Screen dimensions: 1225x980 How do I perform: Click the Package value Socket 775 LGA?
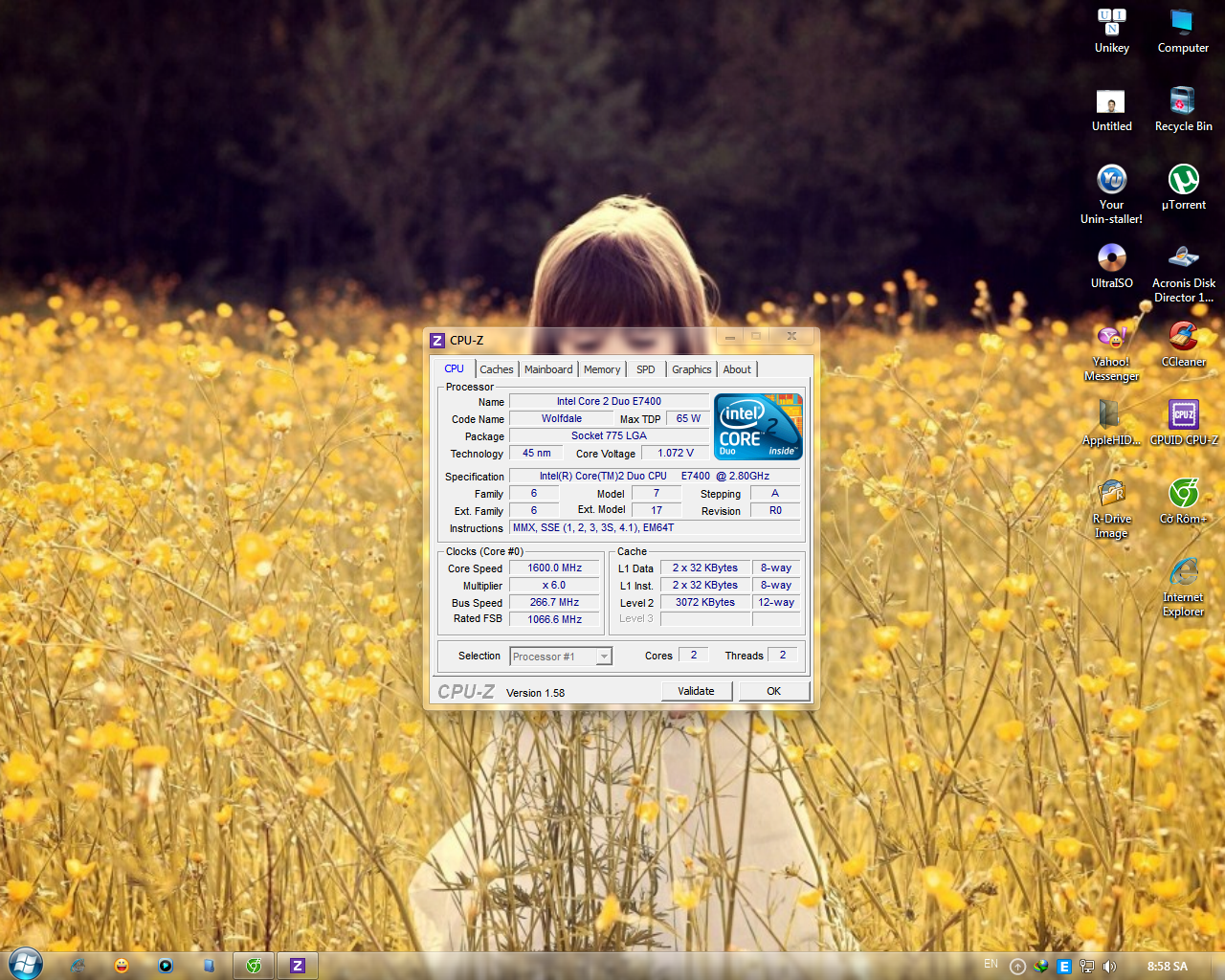point(609,435)
